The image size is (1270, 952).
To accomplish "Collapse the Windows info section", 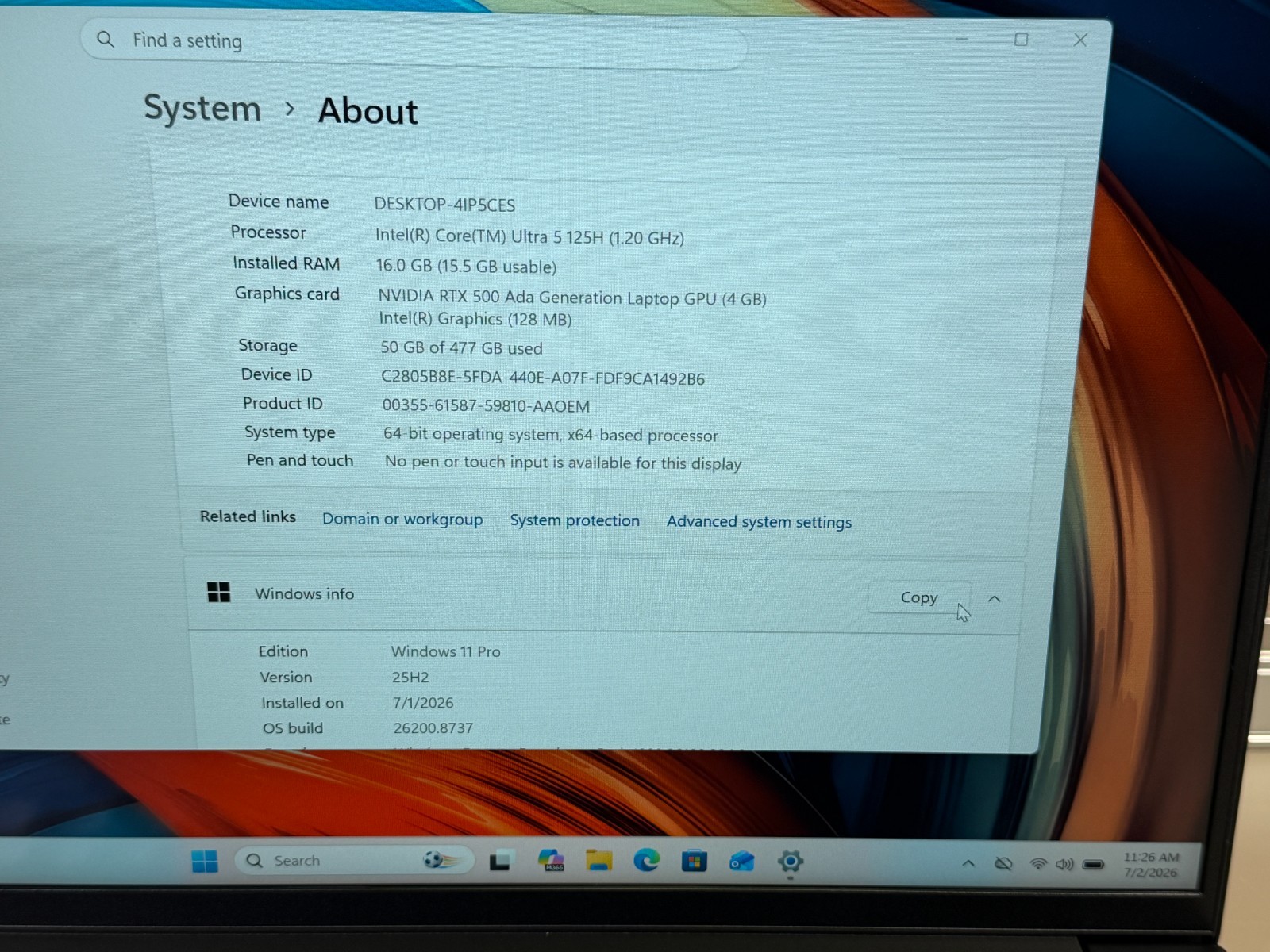I will tap(994, 599).
